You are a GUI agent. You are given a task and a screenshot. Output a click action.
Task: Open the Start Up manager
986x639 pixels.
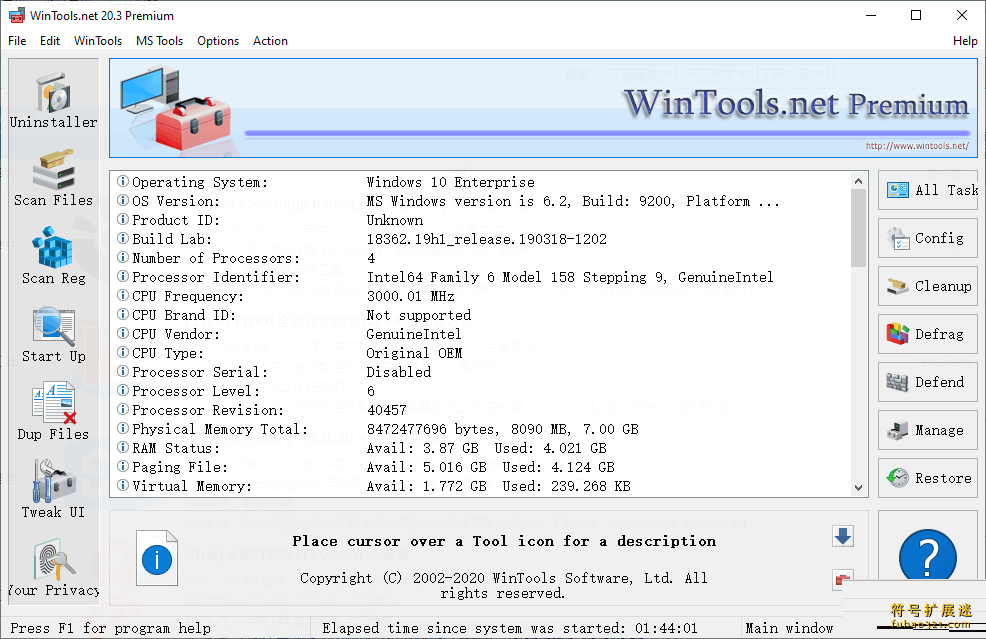[x=53, y=334]
